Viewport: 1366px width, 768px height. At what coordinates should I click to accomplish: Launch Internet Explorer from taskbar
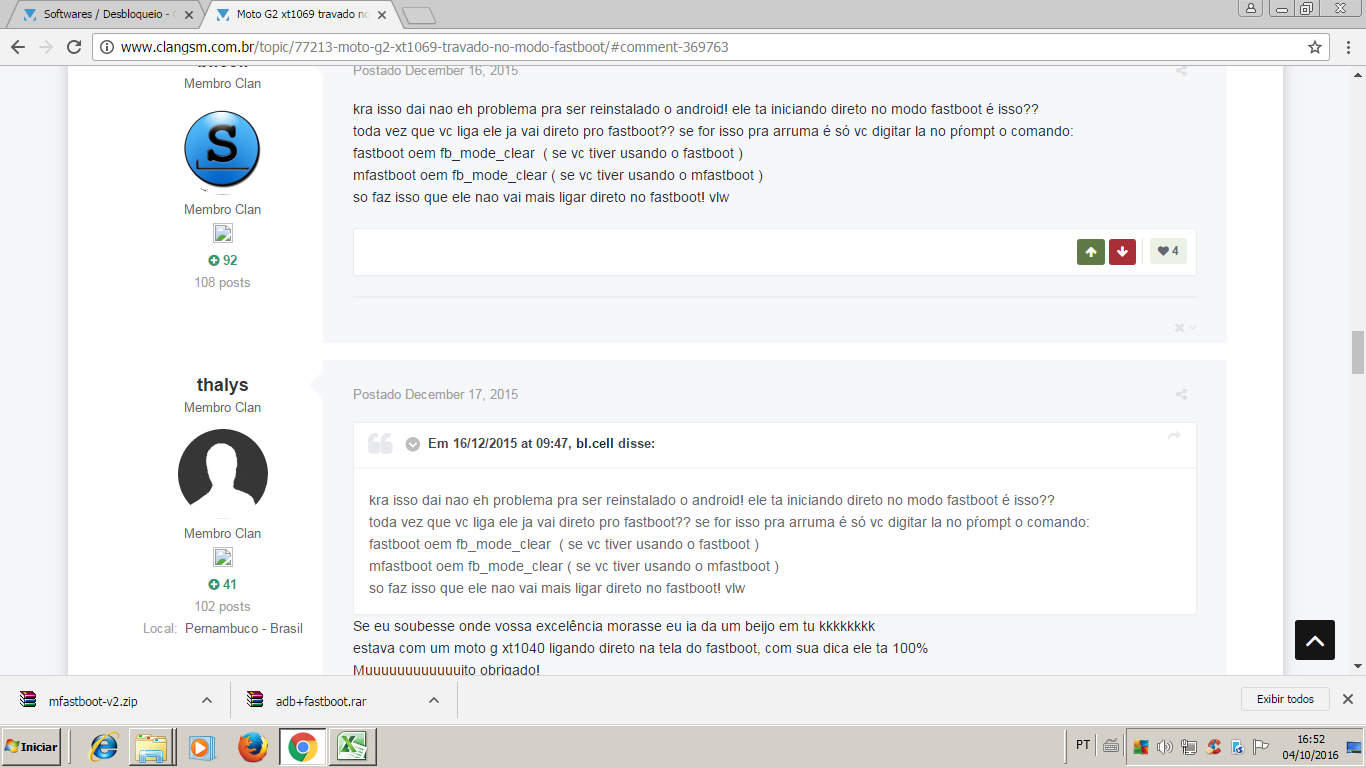[104, 746]
